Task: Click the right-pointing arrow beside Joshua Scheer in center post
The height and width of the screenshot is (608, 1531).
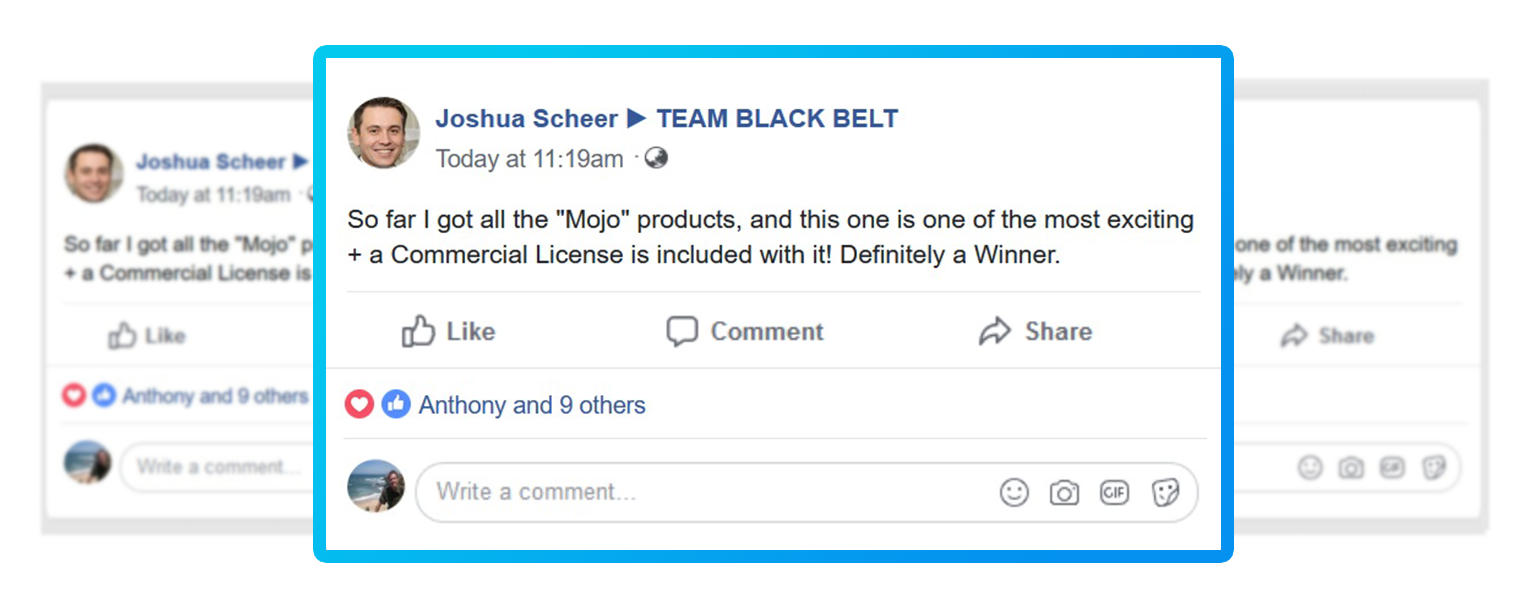Action: click(x=636, y=119)
